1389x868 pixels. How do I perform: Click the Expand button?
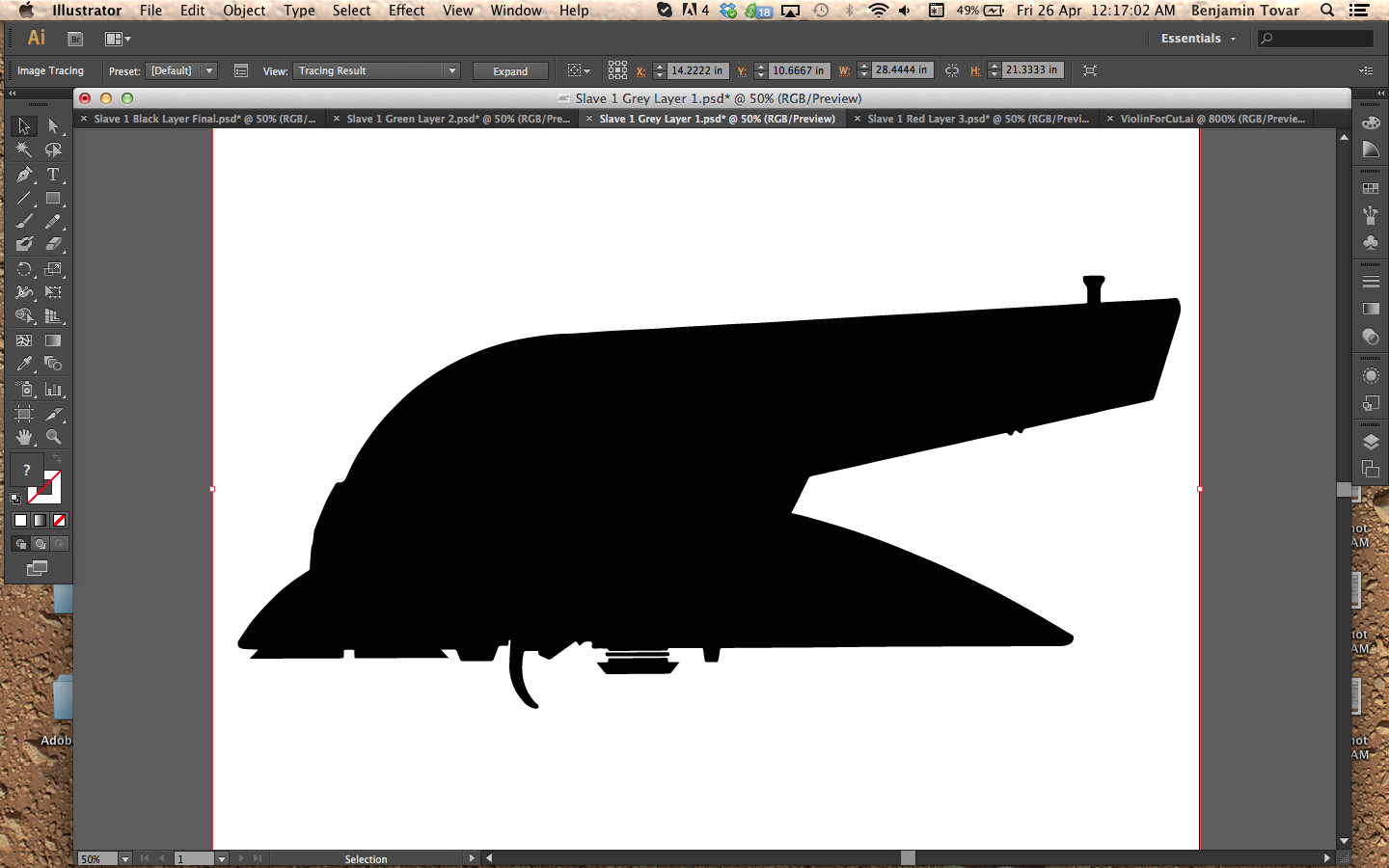510,71
